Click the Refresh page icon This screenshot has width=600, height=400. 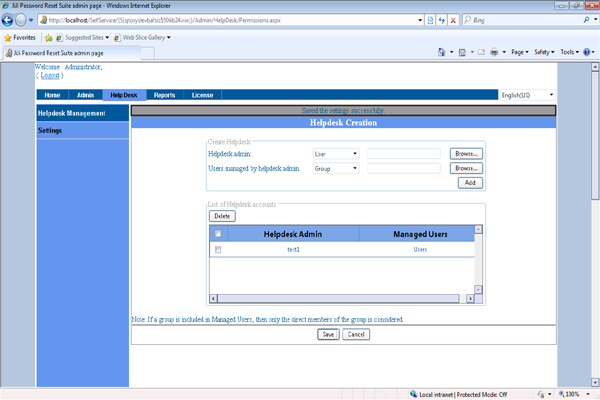442,20
